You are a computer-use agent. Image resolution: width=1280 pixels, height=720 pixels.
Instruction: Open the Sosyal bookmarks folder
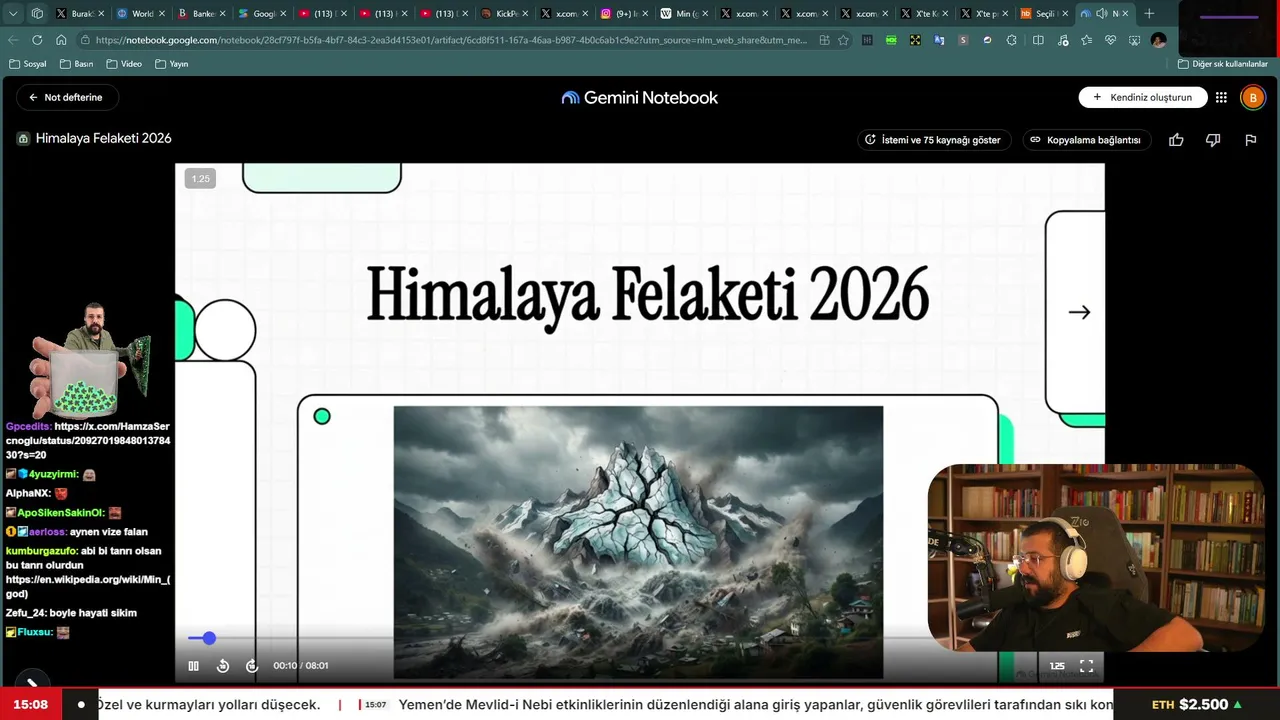coord(27,64)
